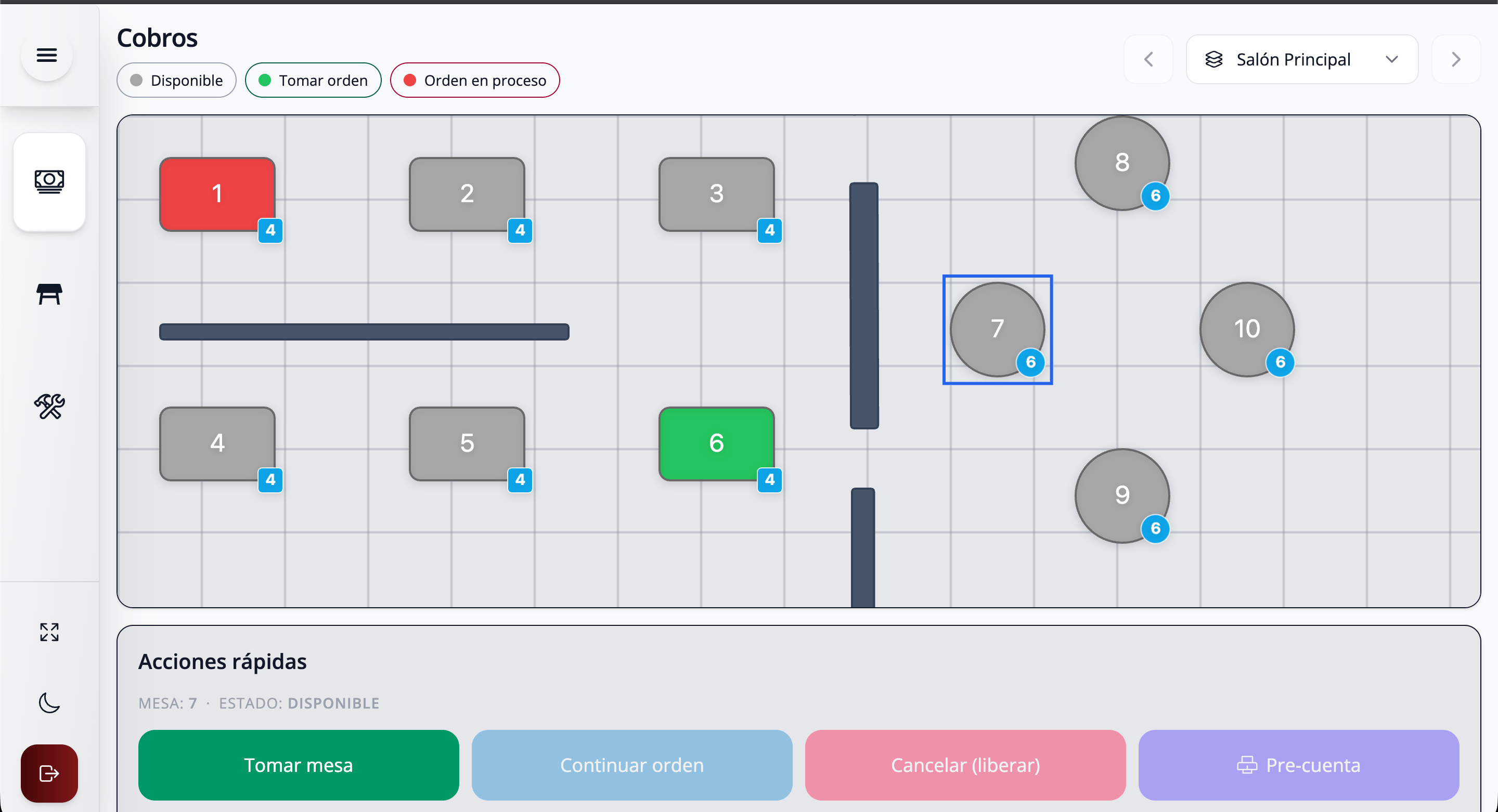
Task: Select round table 10
Action: point(1247,330)
